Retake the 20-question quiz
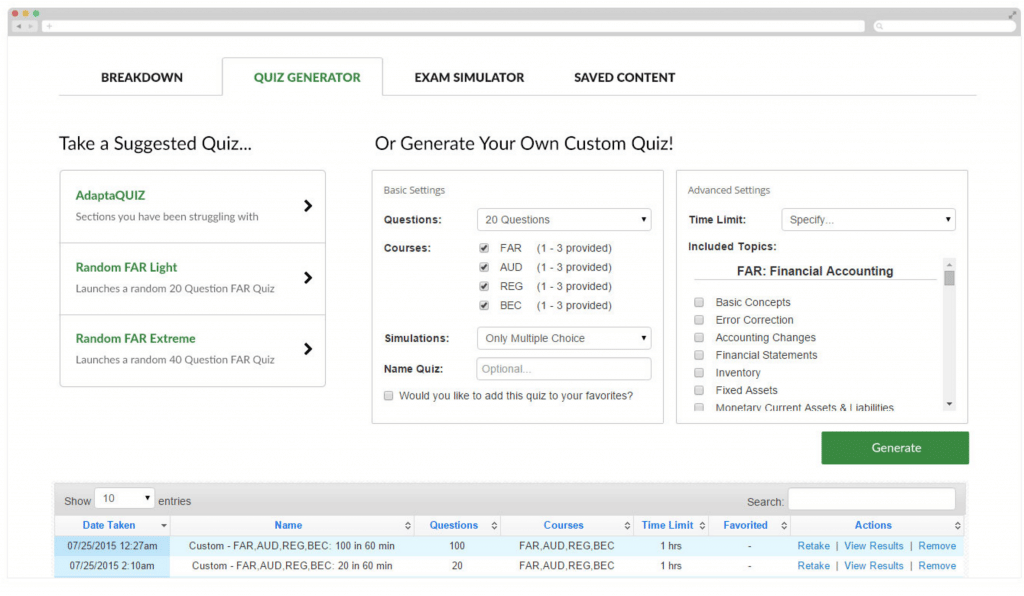1024x596 pixels. tap(813, 566)
